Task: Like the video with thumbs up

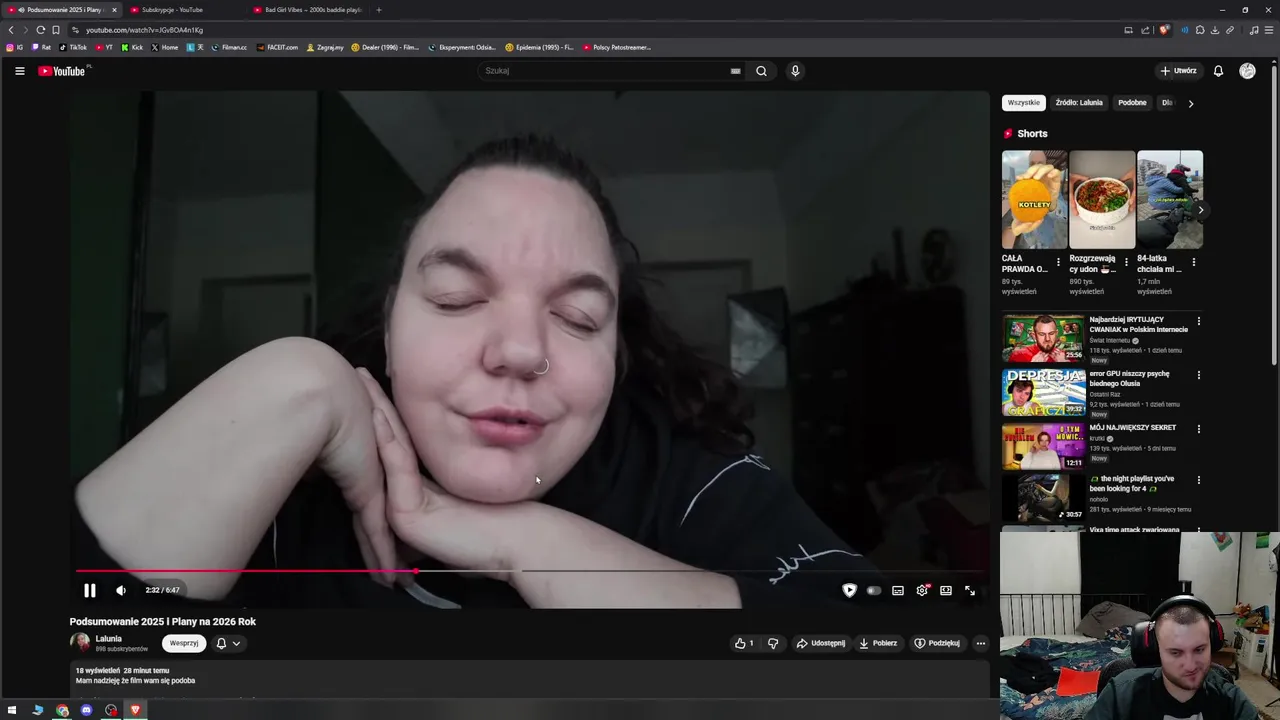Action: point(744,643)
